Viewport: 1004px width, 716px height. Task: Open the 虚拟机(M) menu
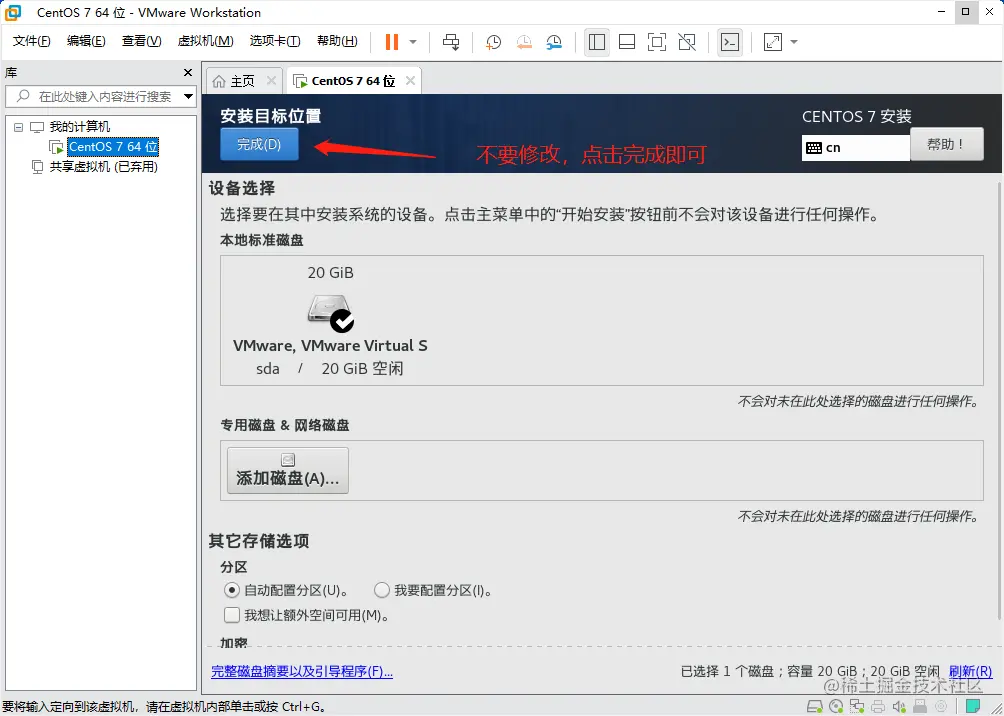(206, 41)
